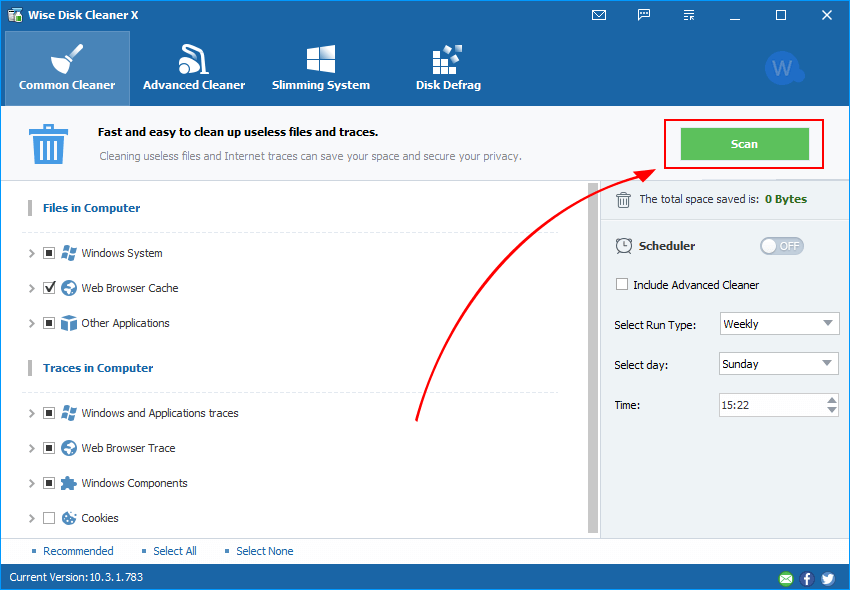
Task: Click the round W user avatar icon
Action: coord(782,68)
